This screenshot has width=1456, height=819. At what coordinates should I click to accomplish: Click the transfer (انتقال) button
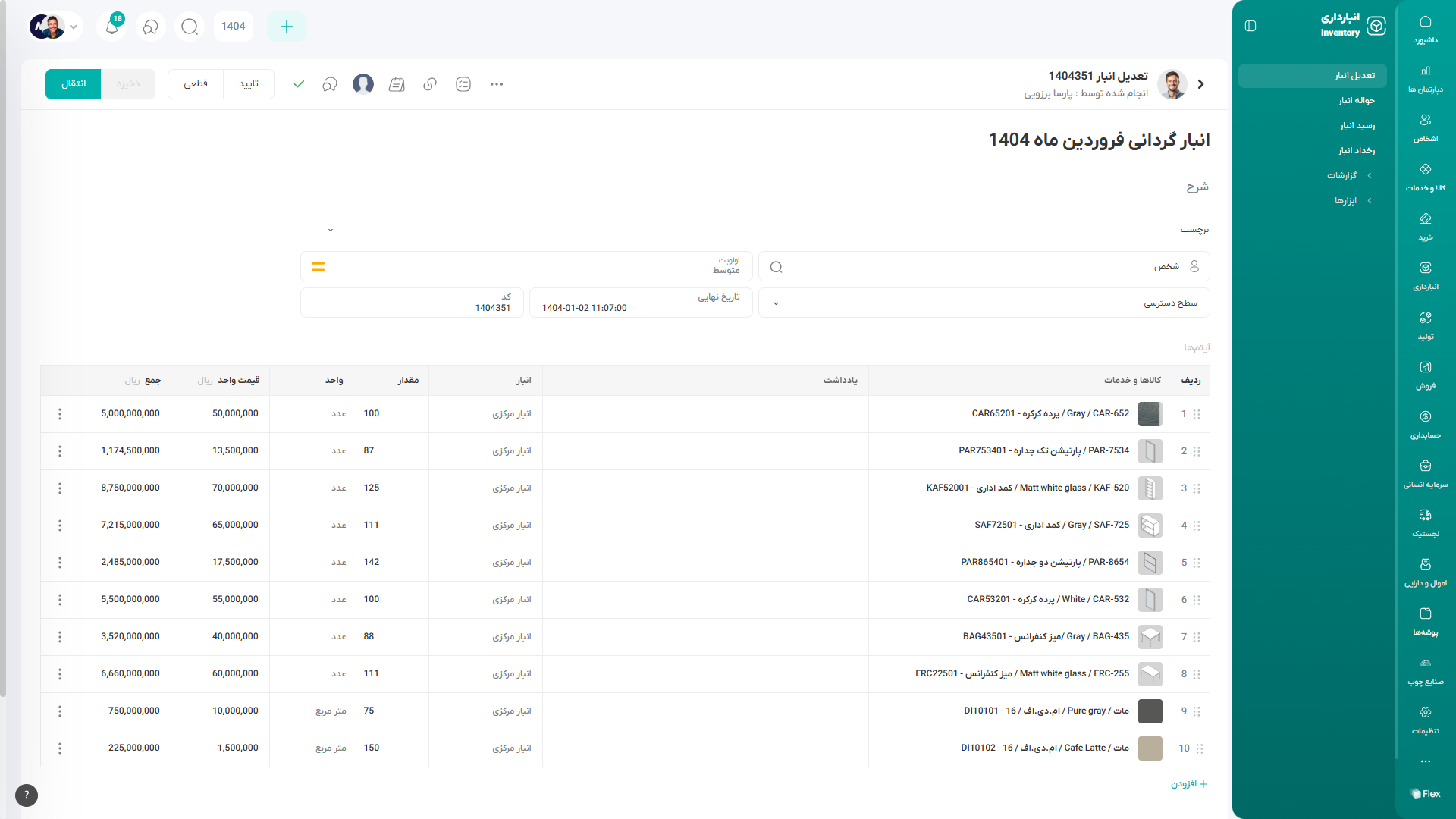click(73, 84)
